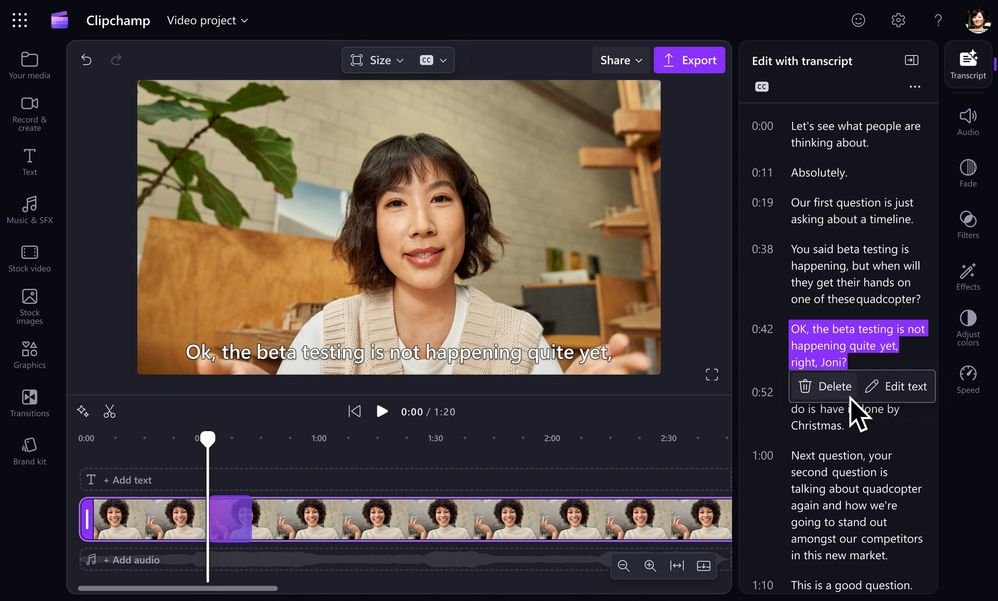This screenshot has width=998, height=601.
Task: Open Adjust colors panel
Action: [x=967, y=327]
